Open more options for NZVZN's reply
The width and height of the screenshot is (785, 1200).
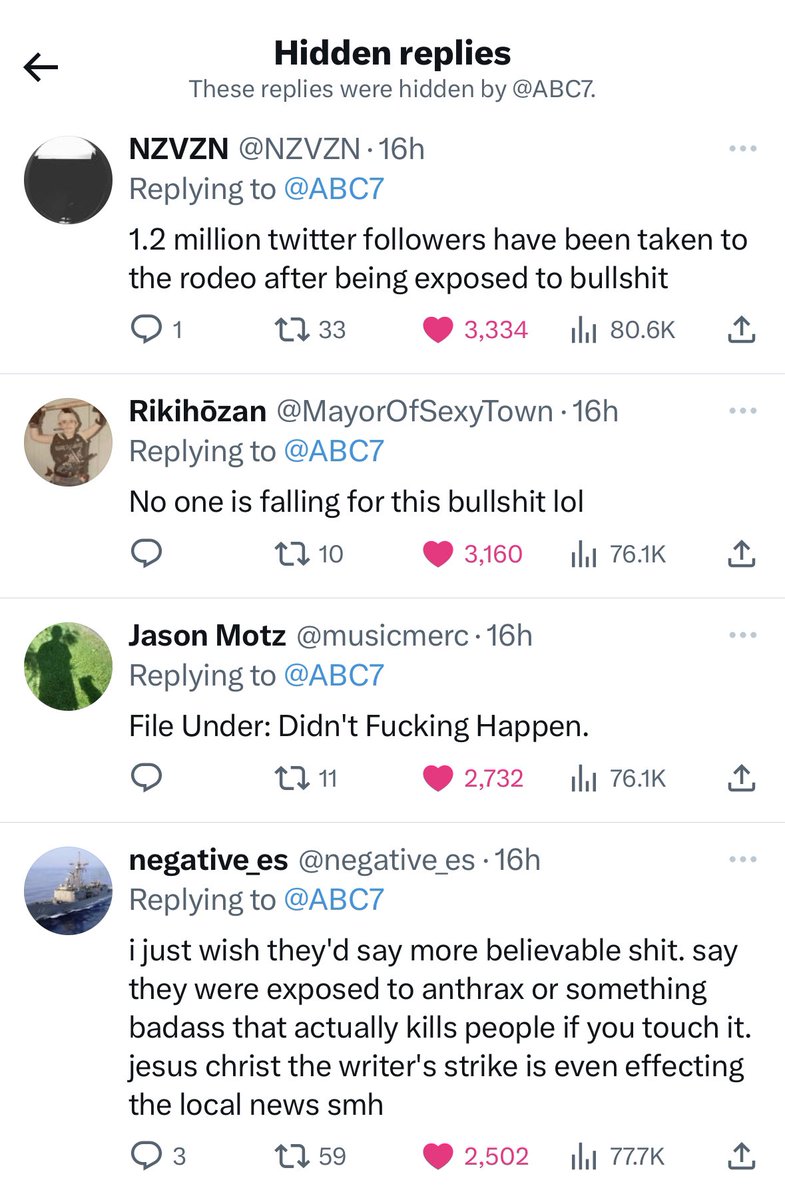click(742, 149)
